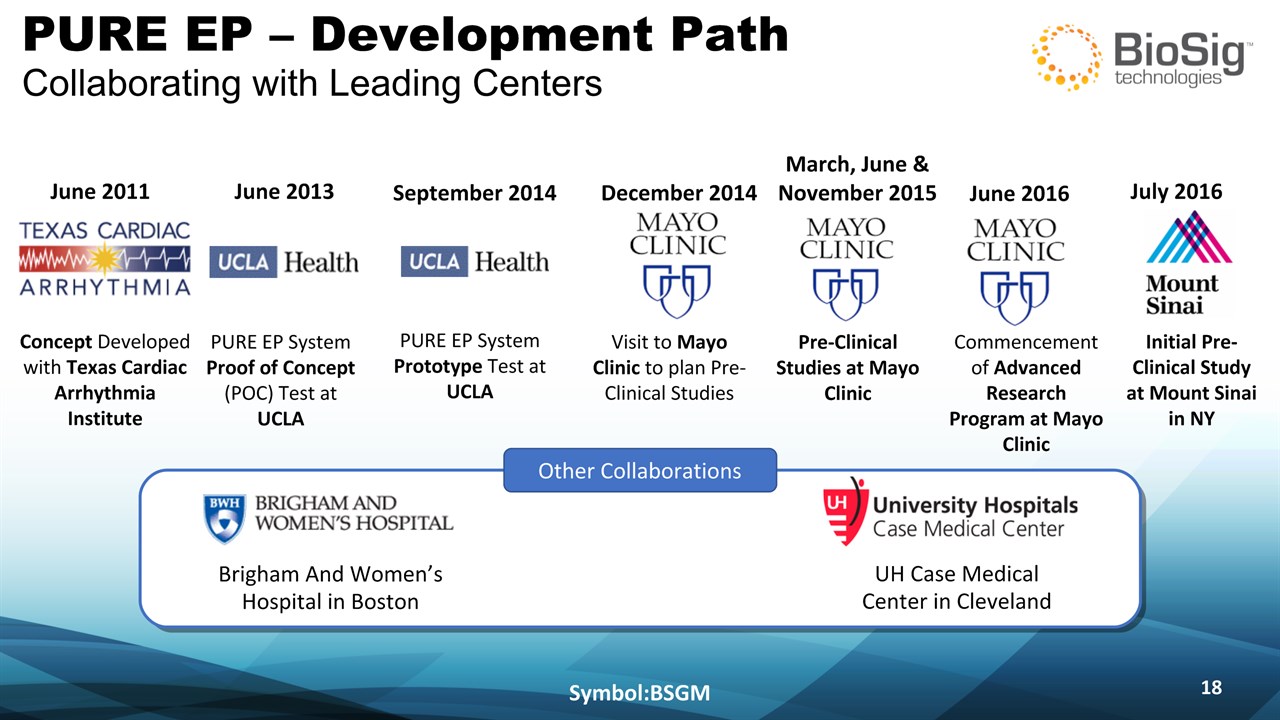Screen dimensions: 1280x720
Task: Click slide page number 18
Action: tap(1210, 687)
